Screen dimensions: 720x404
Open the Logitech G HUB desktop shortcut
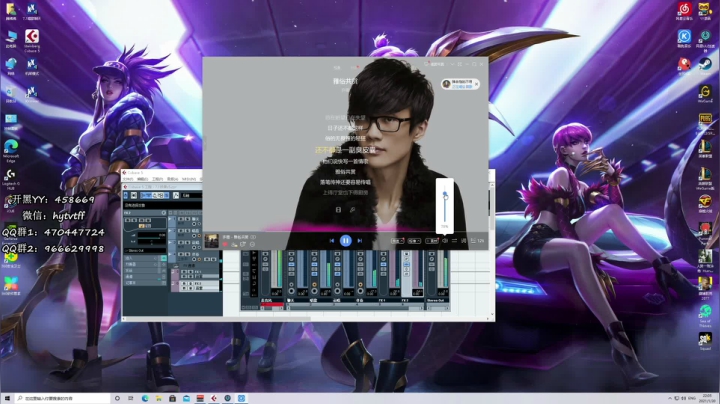[11, 179]
